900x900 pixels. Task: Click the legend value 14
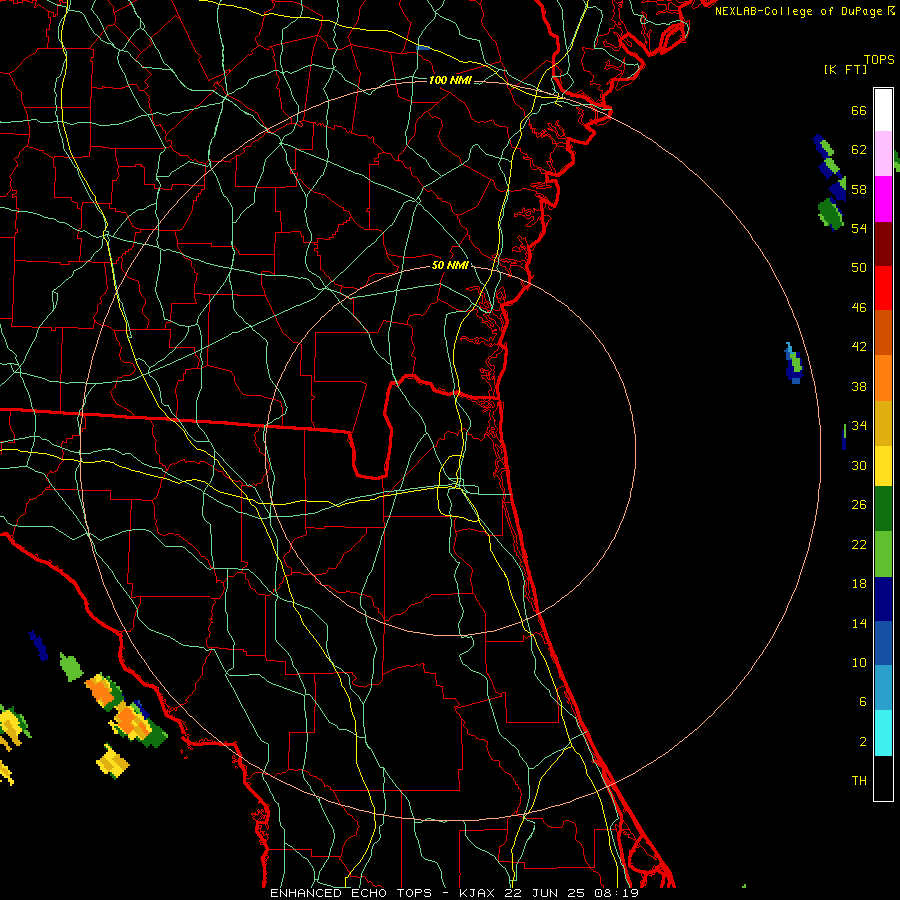[x=859, y=623]
